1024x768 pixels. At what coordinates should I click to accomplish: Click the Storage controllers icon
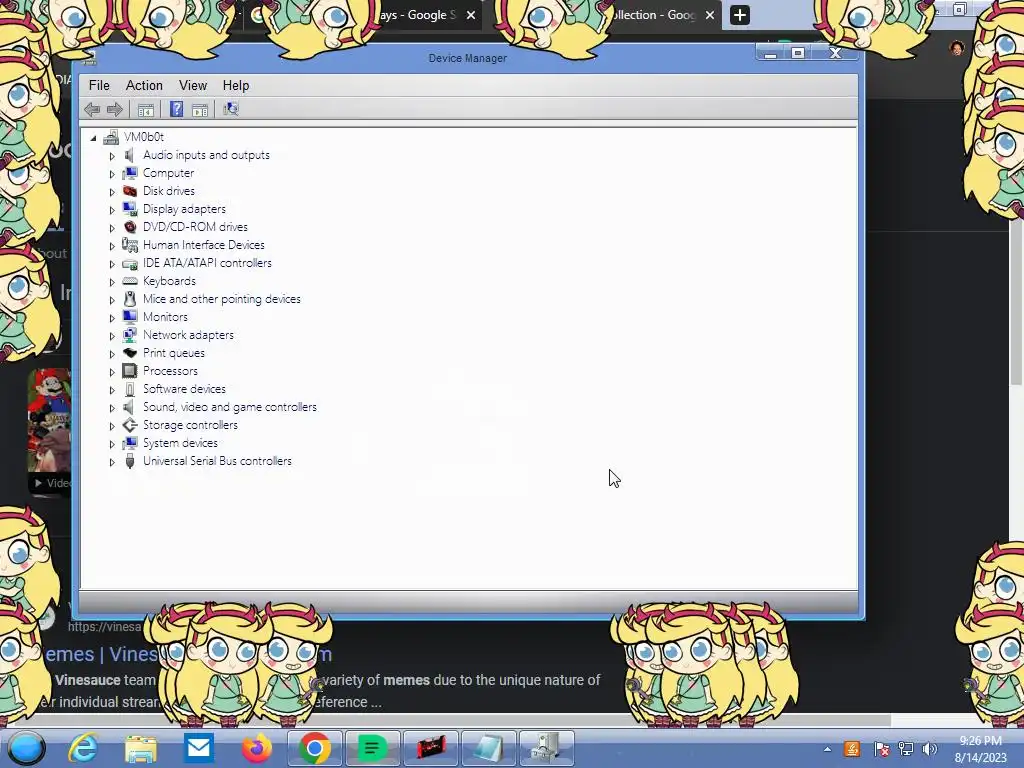pos(130,424)
